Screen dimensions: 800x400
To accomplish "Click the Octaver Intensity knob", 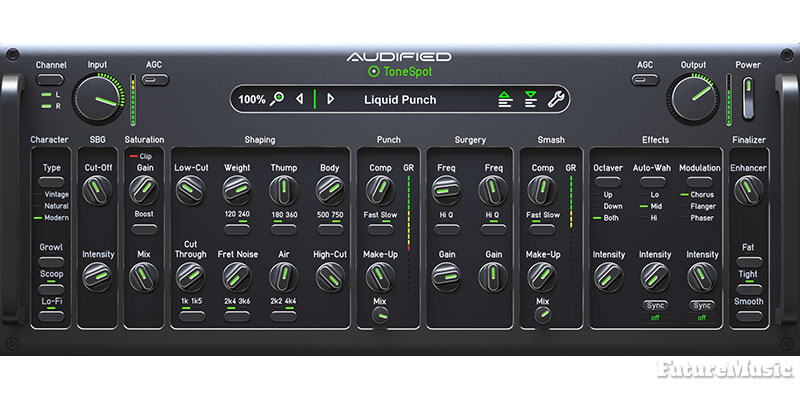I will tap(609, 277).
